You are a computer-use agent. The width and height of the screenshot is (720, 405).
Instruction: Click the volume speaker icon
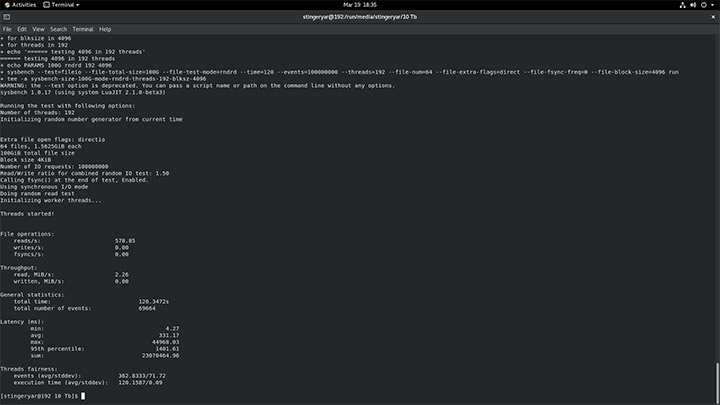coord(692,5)
